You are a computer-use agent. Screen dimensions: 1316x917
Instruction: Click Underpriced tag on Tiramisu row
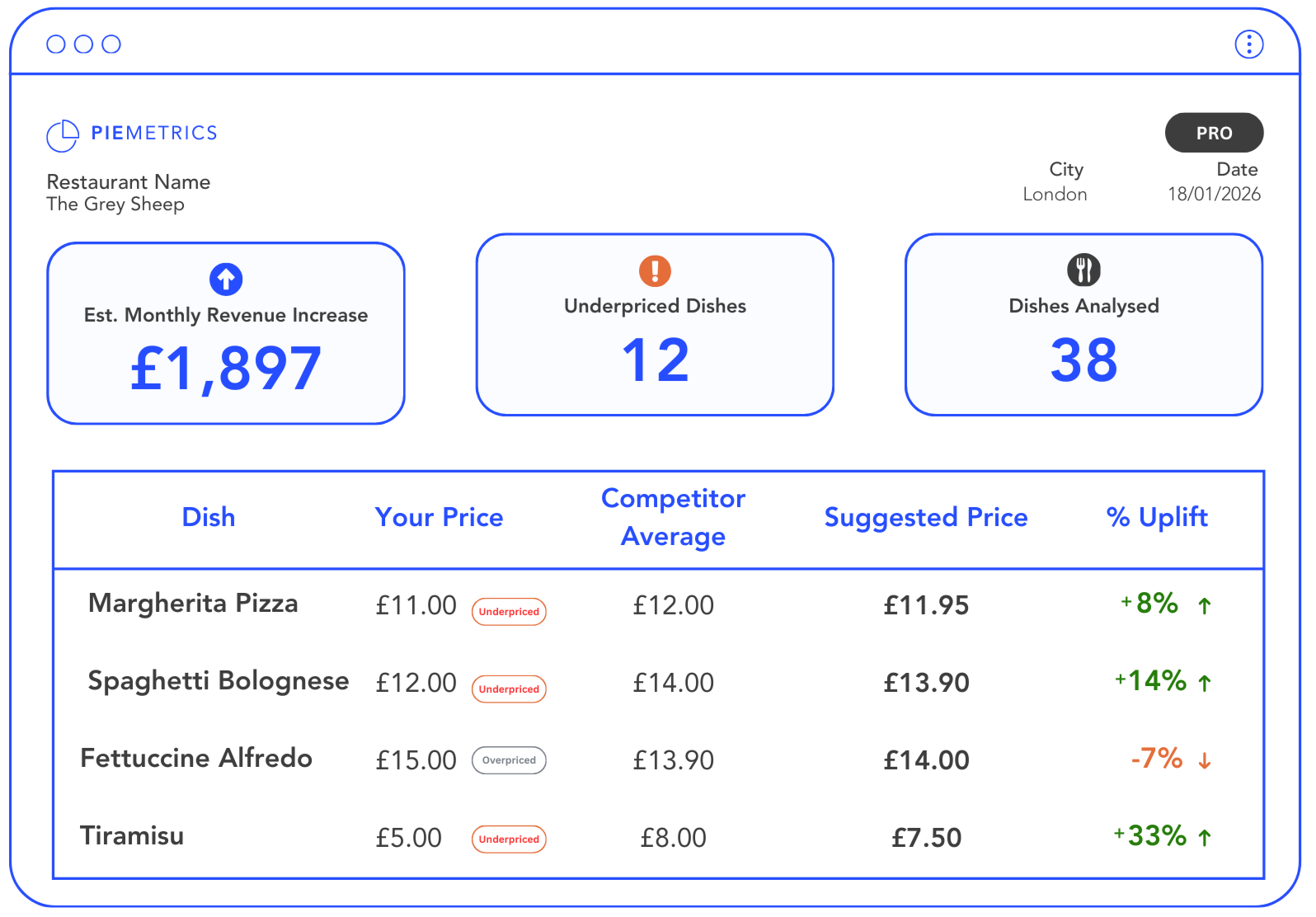pyautogui.click(x=509, y=839)
